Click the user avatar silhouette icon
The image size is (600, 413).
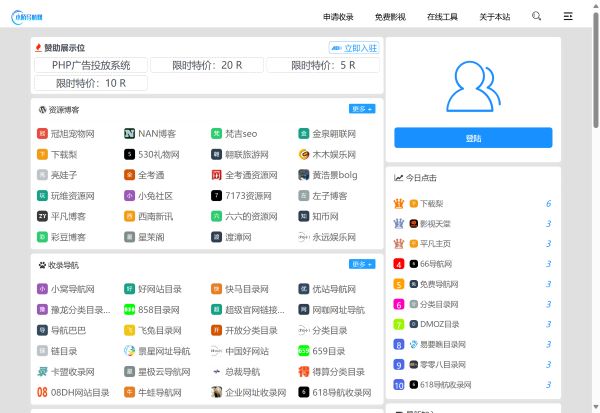473,87
